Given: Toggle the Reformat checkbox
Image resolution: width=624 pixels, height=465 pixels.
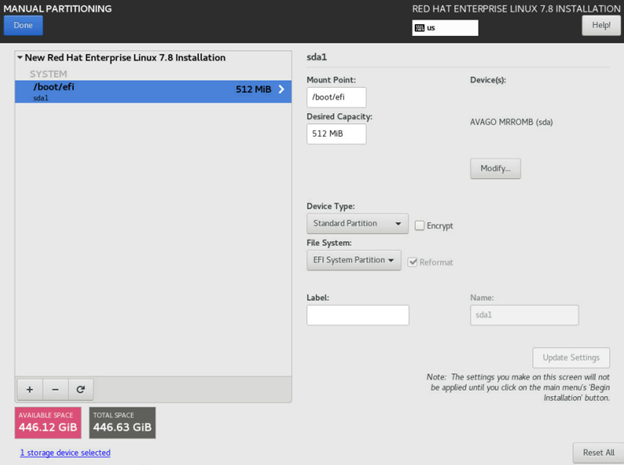Looking at the screenshot, I should [413, 262].
